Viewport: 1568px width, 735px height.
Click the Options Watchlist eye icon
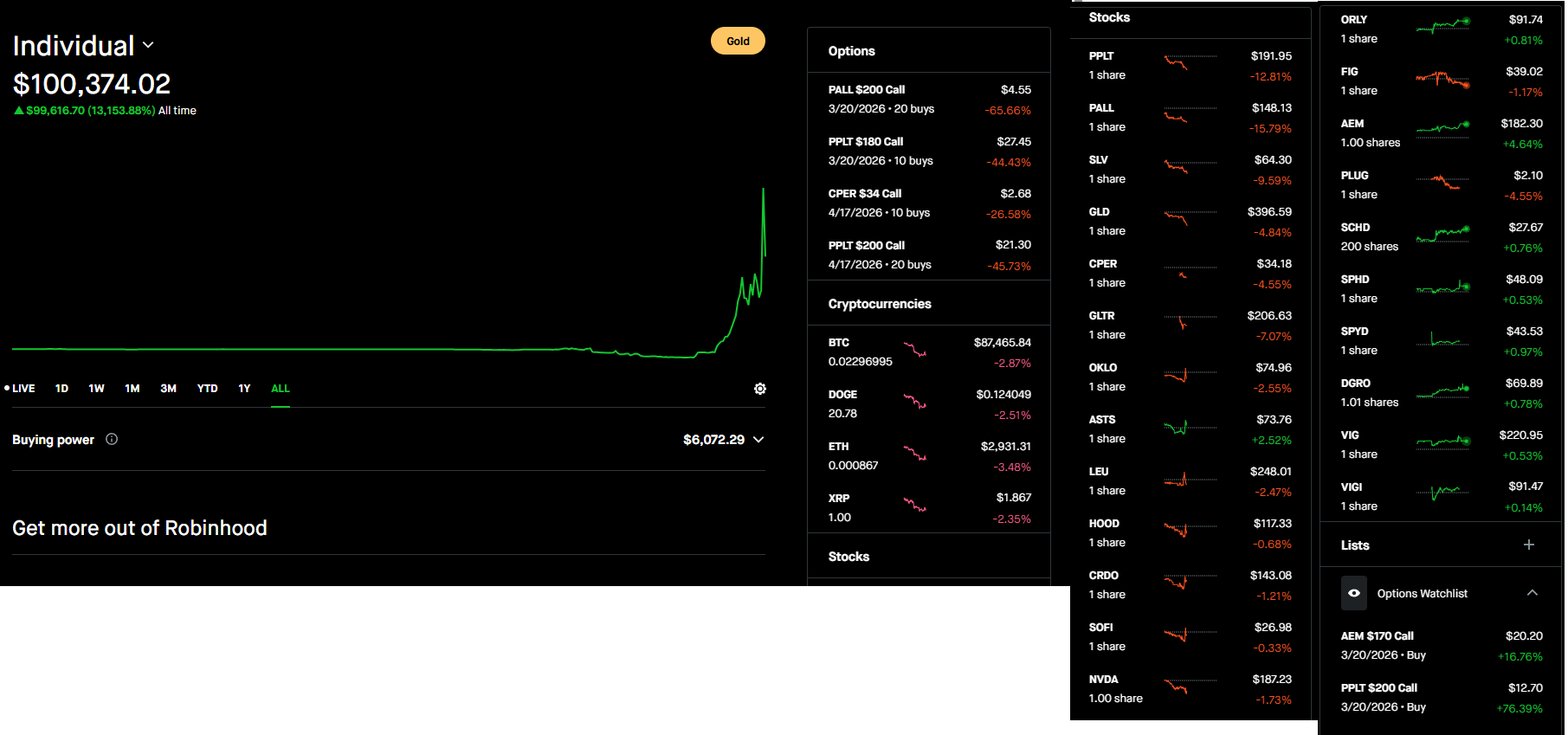click(x=1354, y=593)
